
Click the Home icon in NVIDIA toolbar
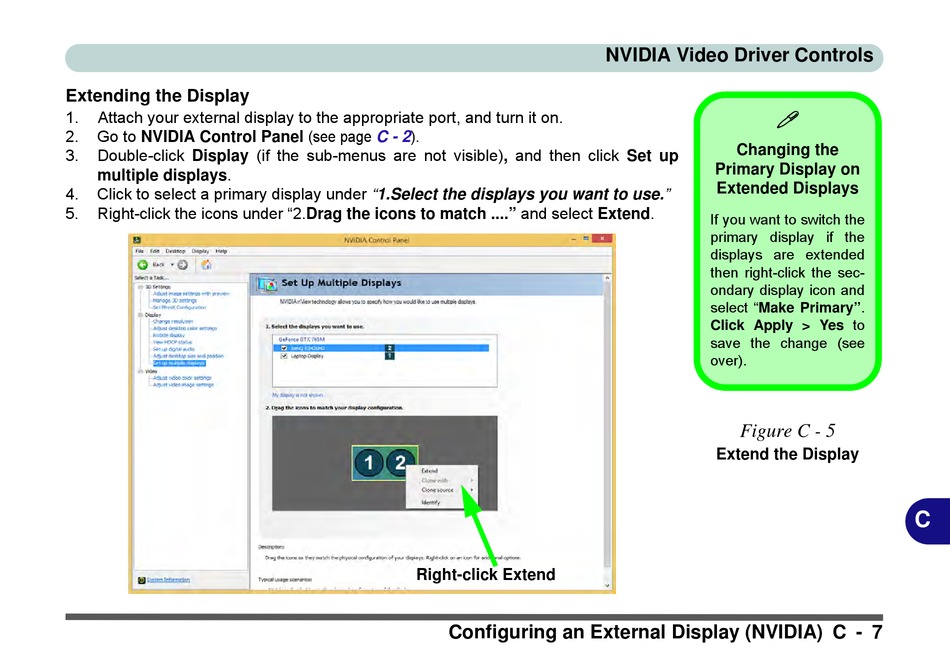pos(206,264)
